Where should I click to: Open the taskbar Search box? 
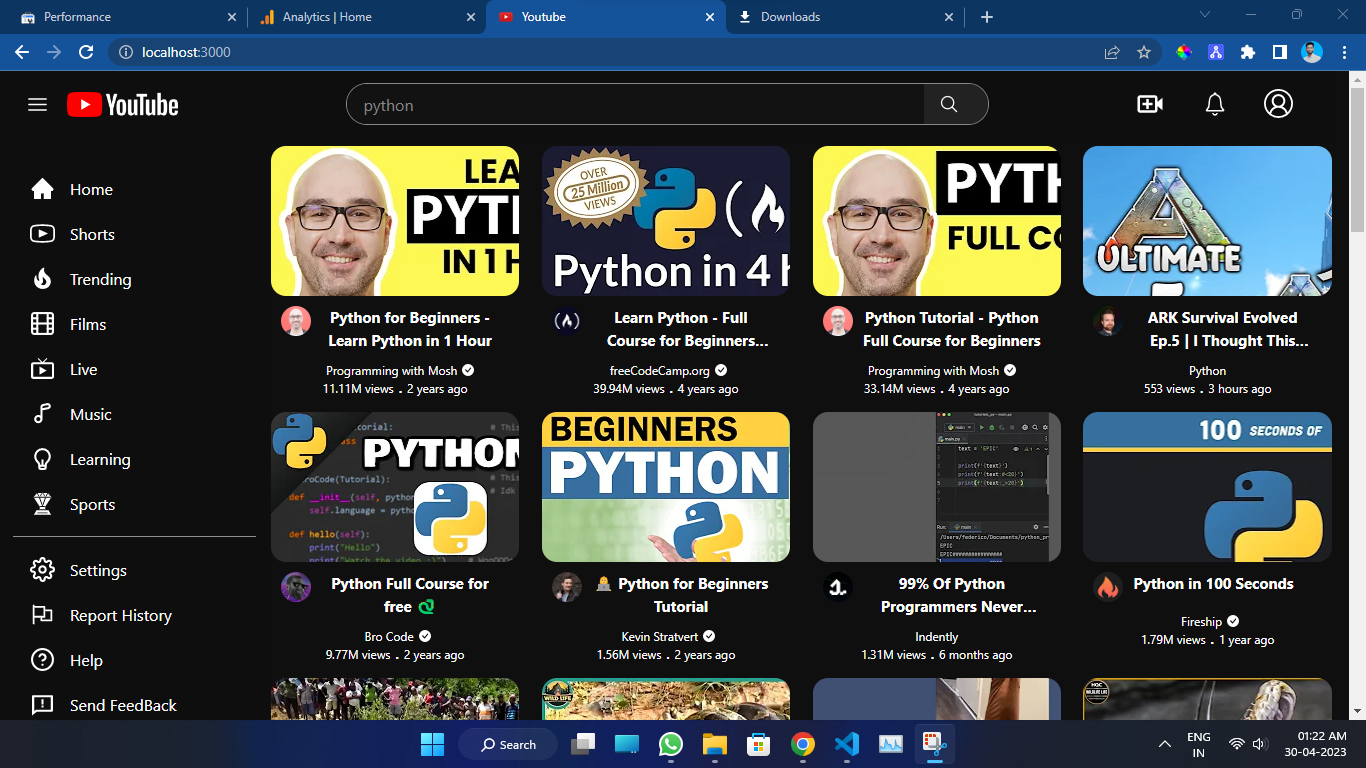coord(508,744)
